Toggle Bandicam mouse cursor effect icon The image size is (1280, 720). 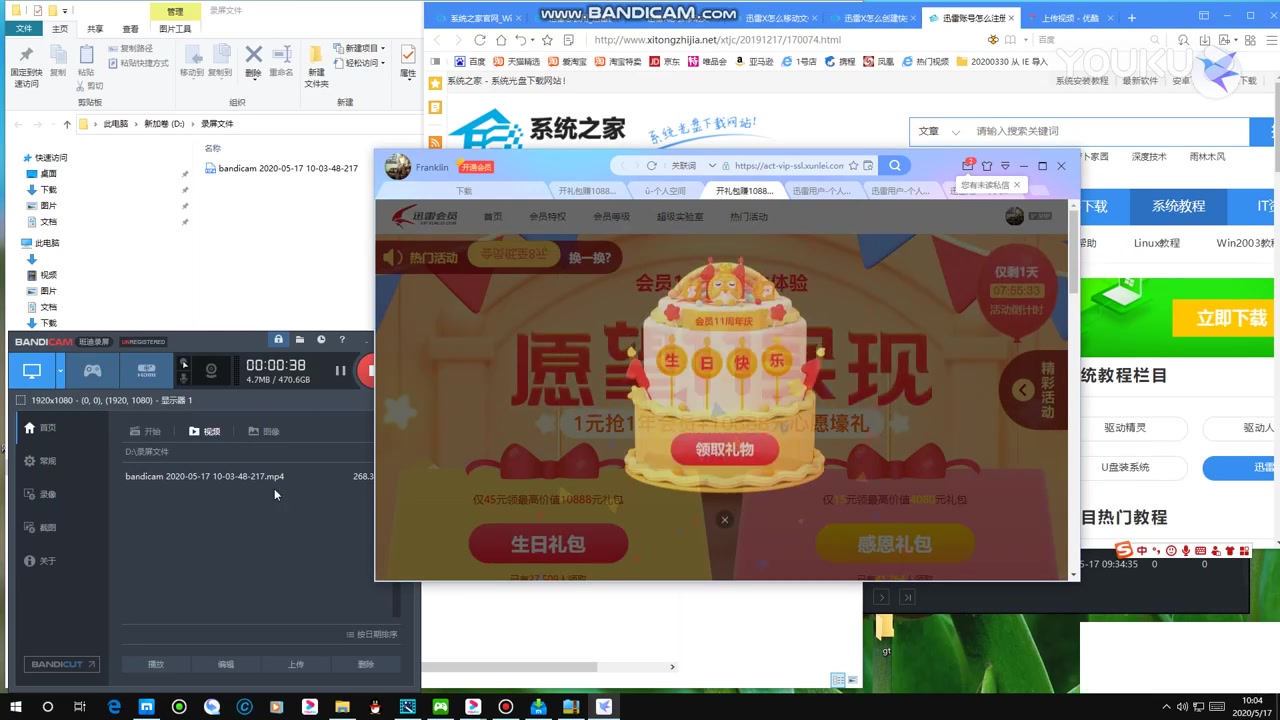tap(183, 363)
